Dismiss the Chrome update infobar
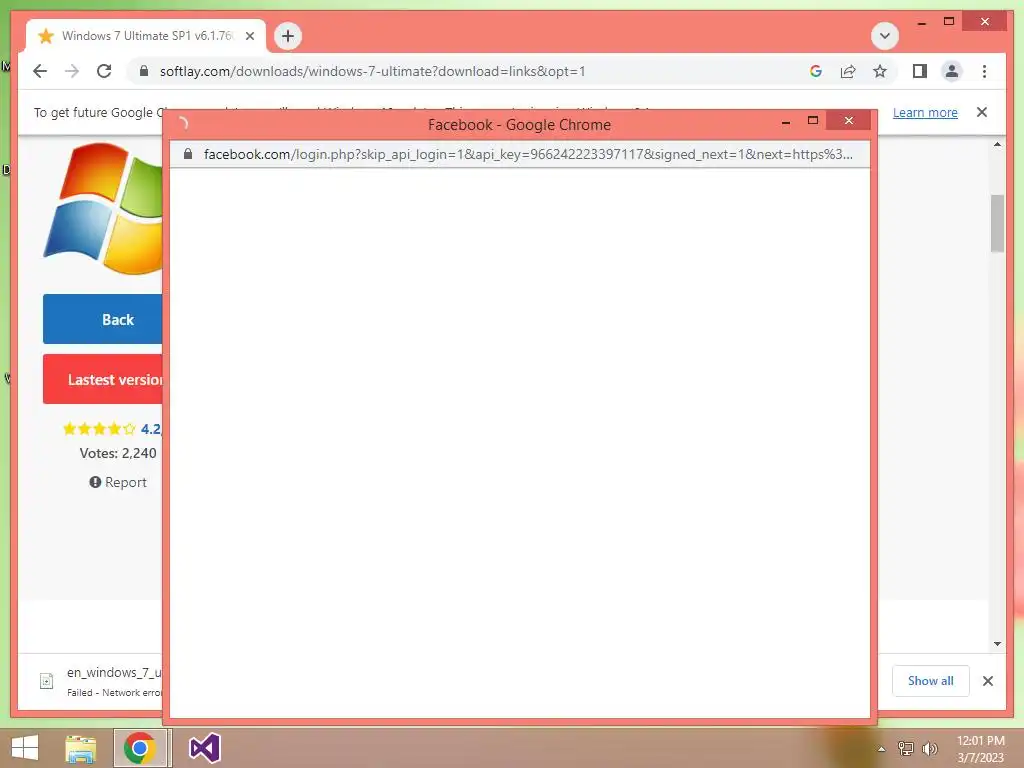The height and width of the screenshot is (768, 1024). click(982, 112)
